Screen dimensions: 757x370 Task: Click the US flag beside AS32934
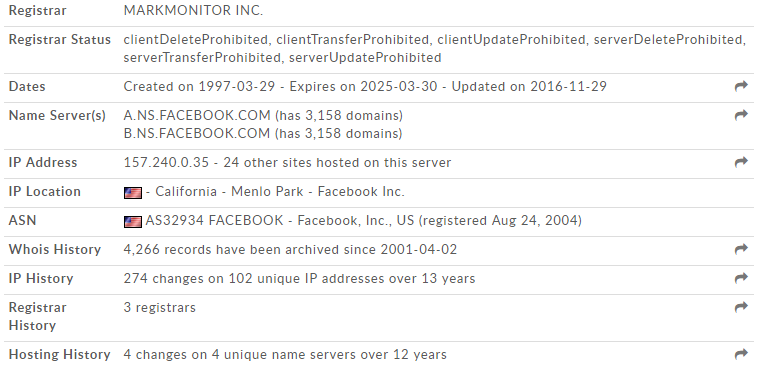coord(133,222)
